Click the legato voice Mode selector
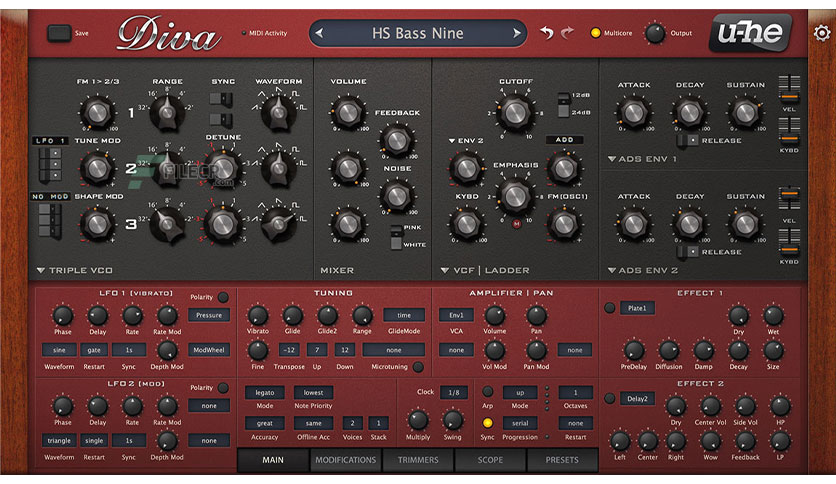 coord(264,393)
